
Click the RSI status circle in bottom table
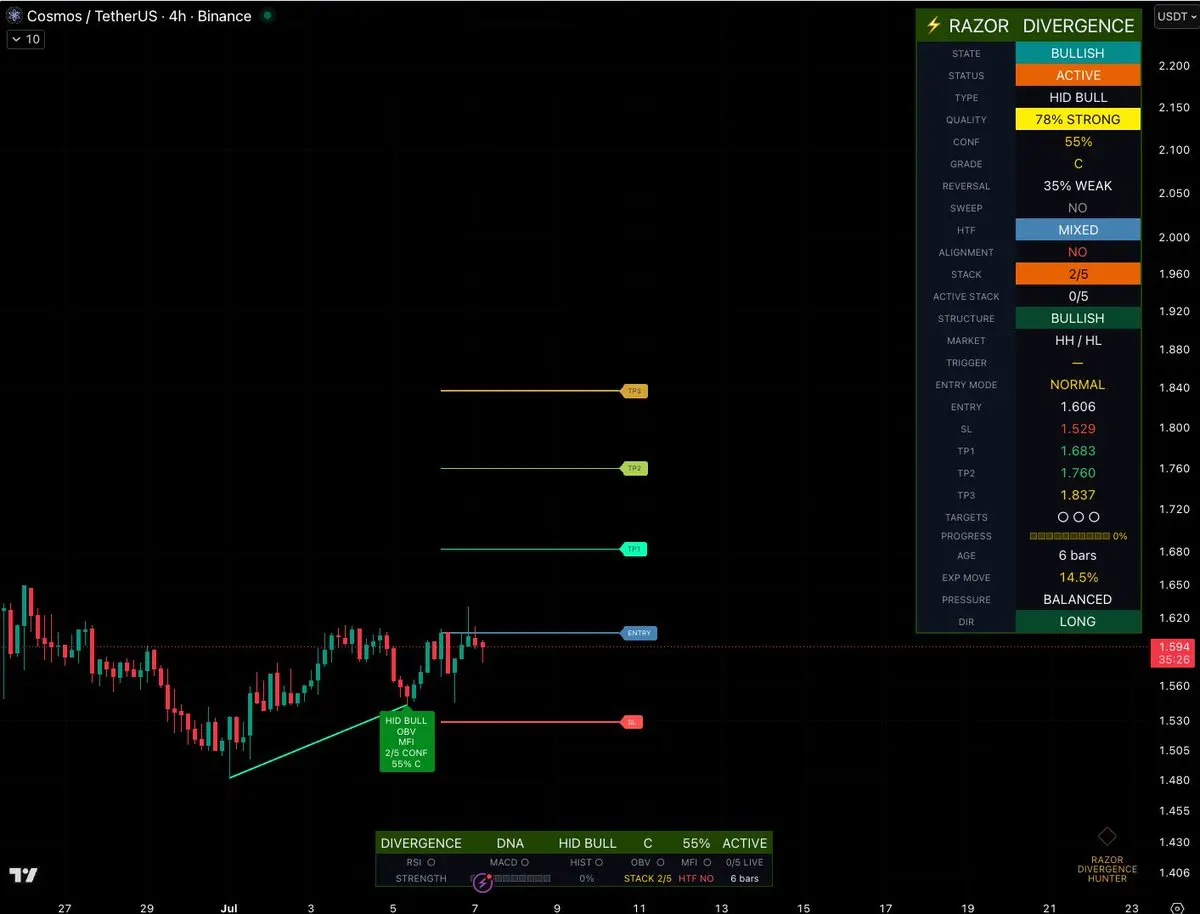pos(431,862)
